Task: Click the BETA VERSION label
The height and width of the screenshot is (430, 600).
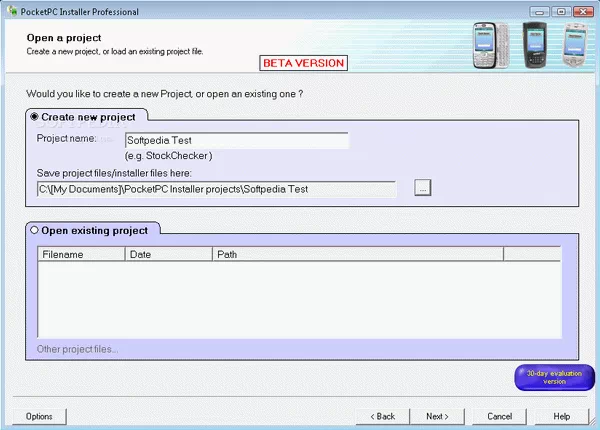Action: pyautogui.click(x=303, y=63)
